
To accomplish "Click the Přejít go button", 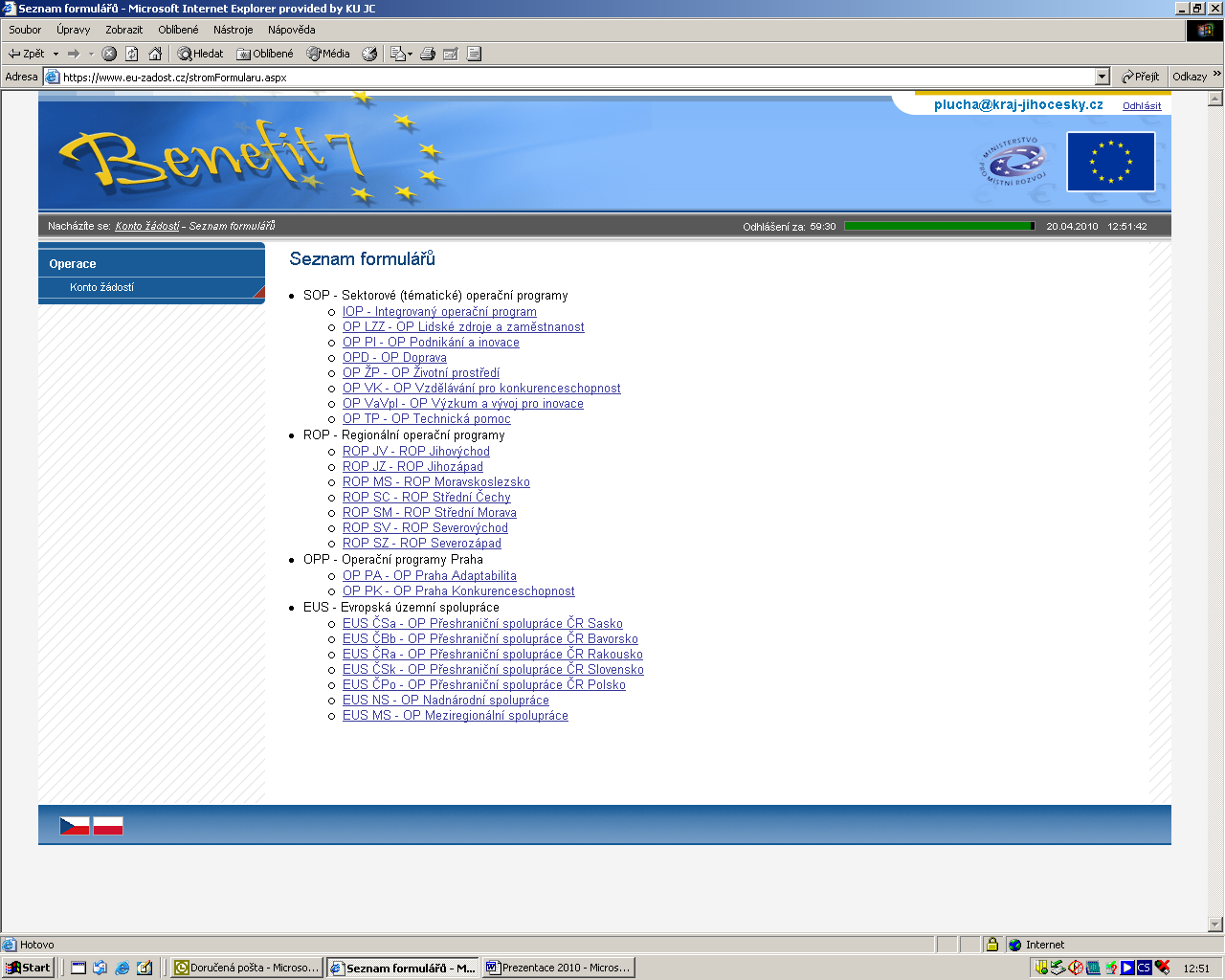I will tap(1141, 77).
